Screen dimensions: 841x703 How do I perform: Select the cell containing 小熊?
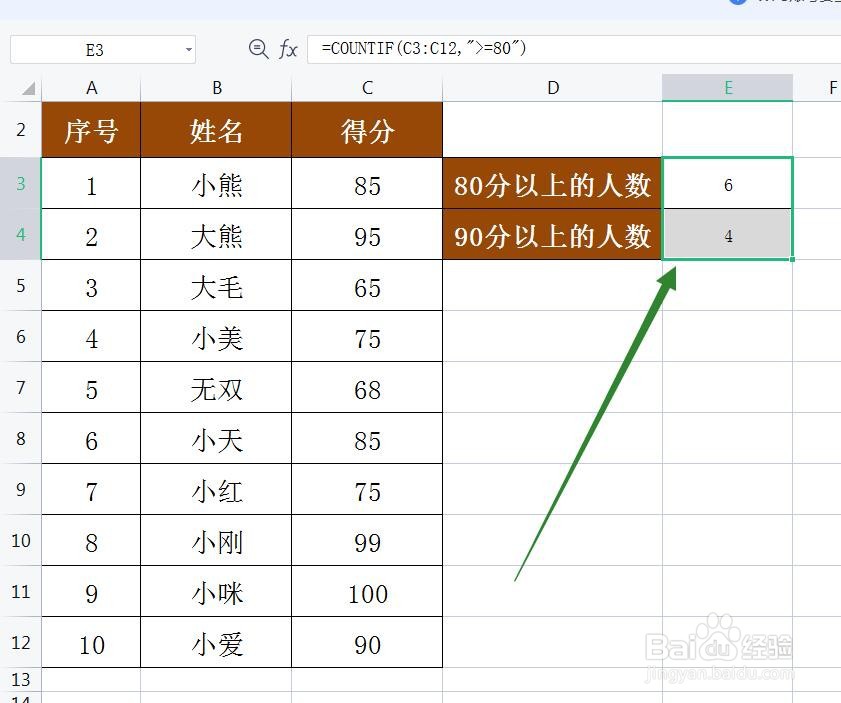216,184
